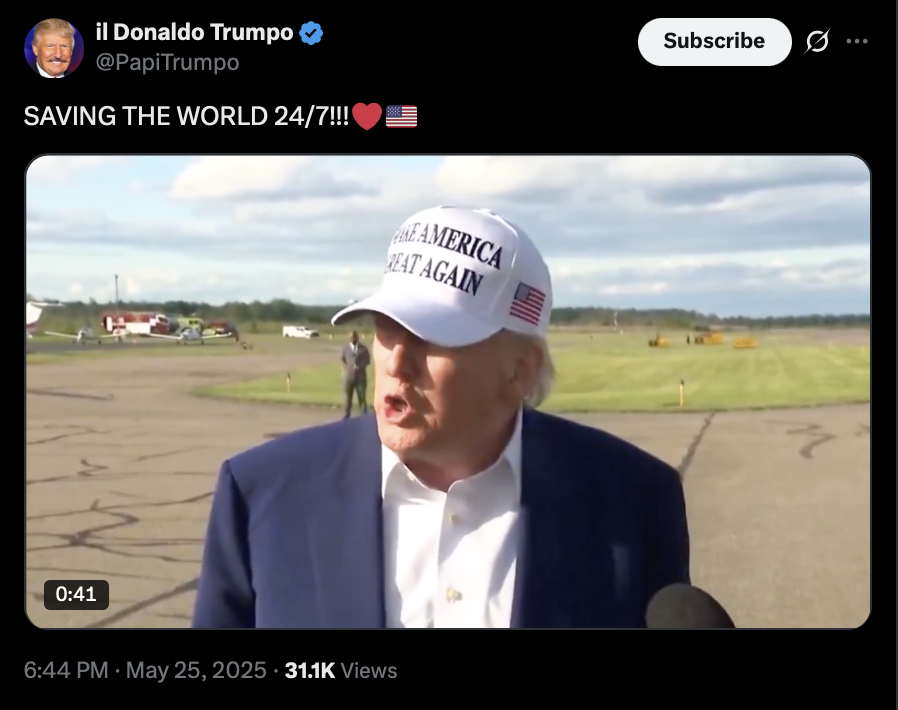The width and height of the screenshot is (898, 710).
Task: Open the three-dot more options menu
Action: [x=857, y=41]
